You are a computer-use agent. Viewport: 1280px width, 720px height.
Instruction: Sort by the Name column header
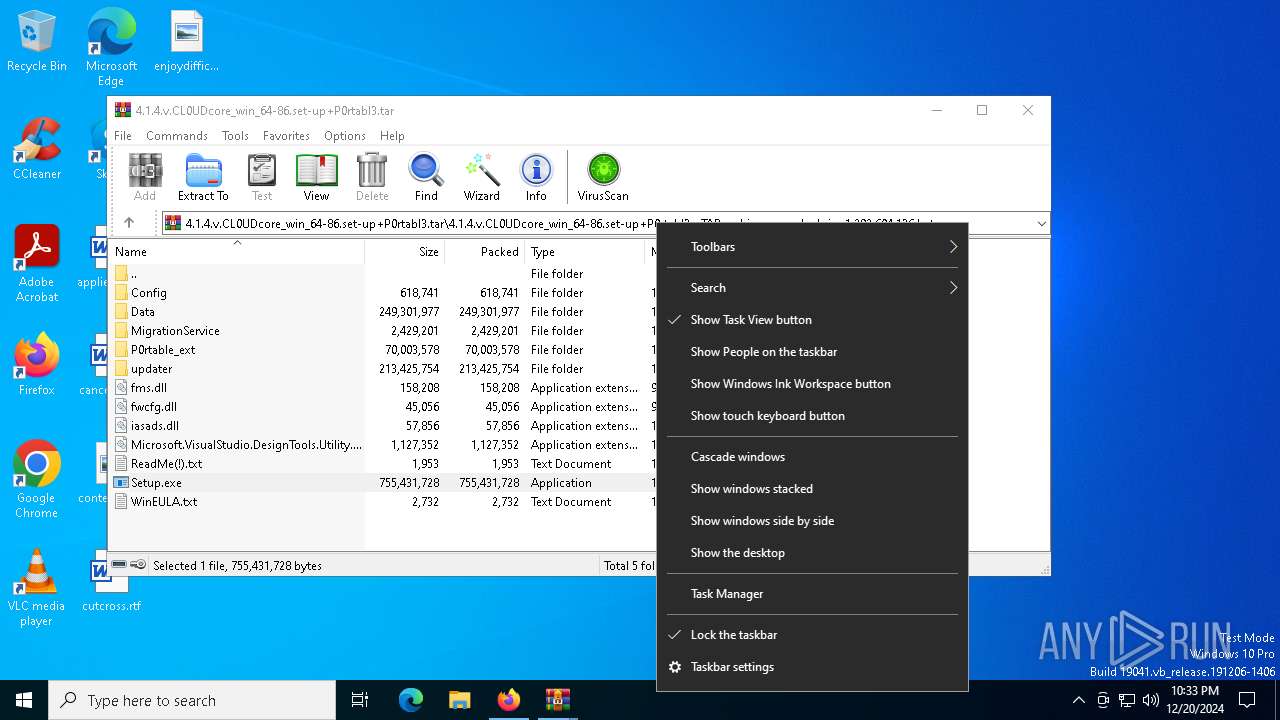(x=237, y=252)
